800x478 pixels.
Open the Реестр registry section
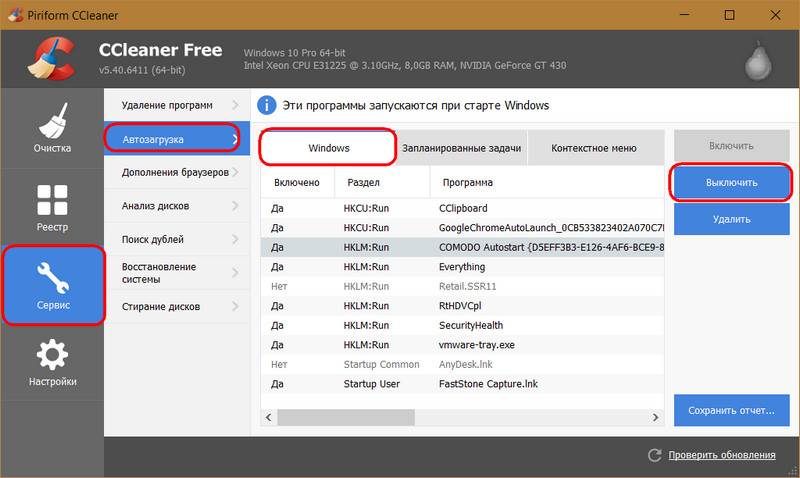pyautogui.click(x=52, y=208)
